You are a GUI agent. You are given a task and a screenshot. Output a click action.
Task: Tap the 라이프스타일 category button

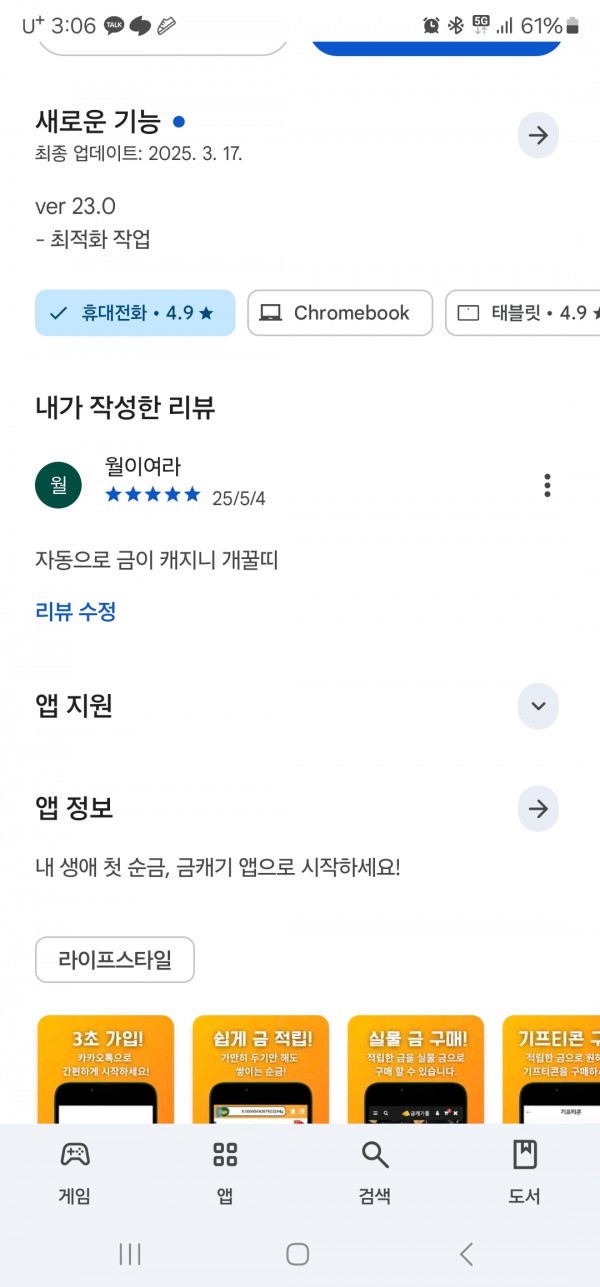pos(115,960)
